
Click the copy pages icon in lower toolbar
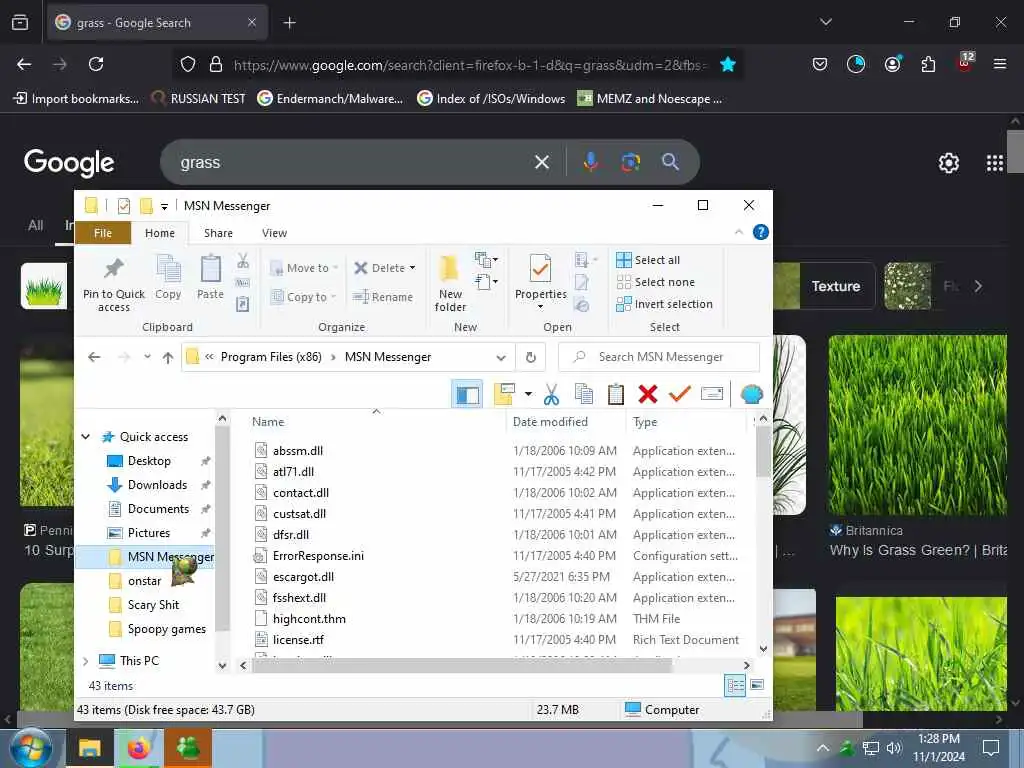click(x=584, y=394)
